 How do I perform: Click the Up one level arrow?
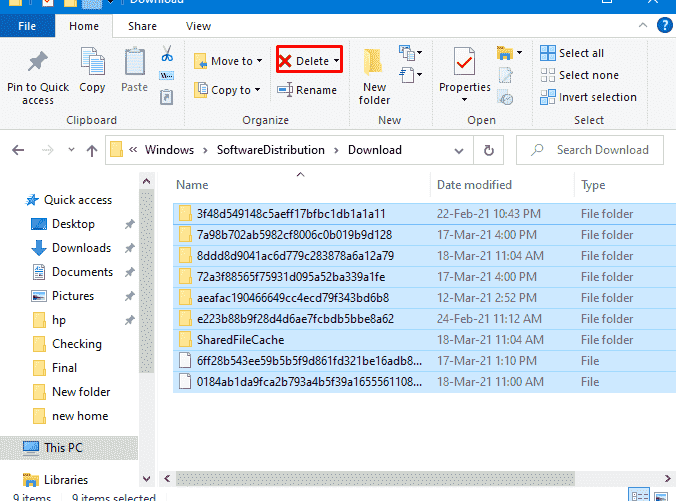(91, 150)
